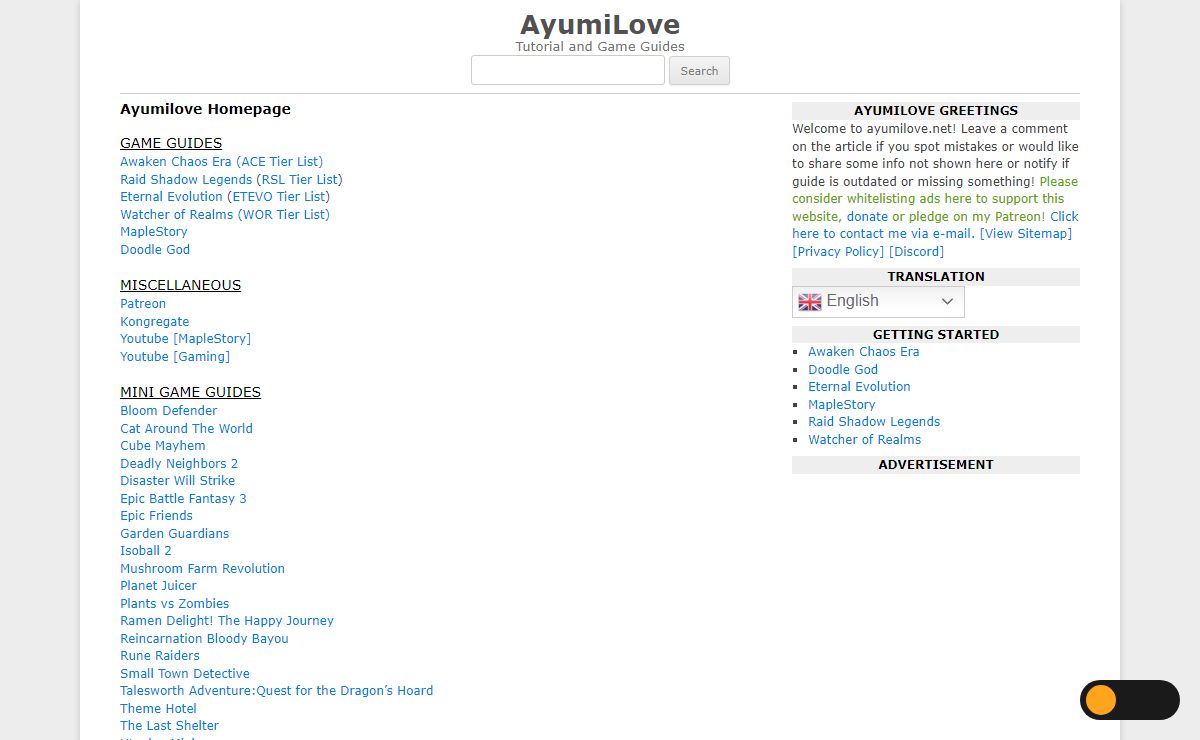Open the Planet Juicer guide
Image resolution: width=1200 pixels, height=740 pixels.
[x=159, y=586]
